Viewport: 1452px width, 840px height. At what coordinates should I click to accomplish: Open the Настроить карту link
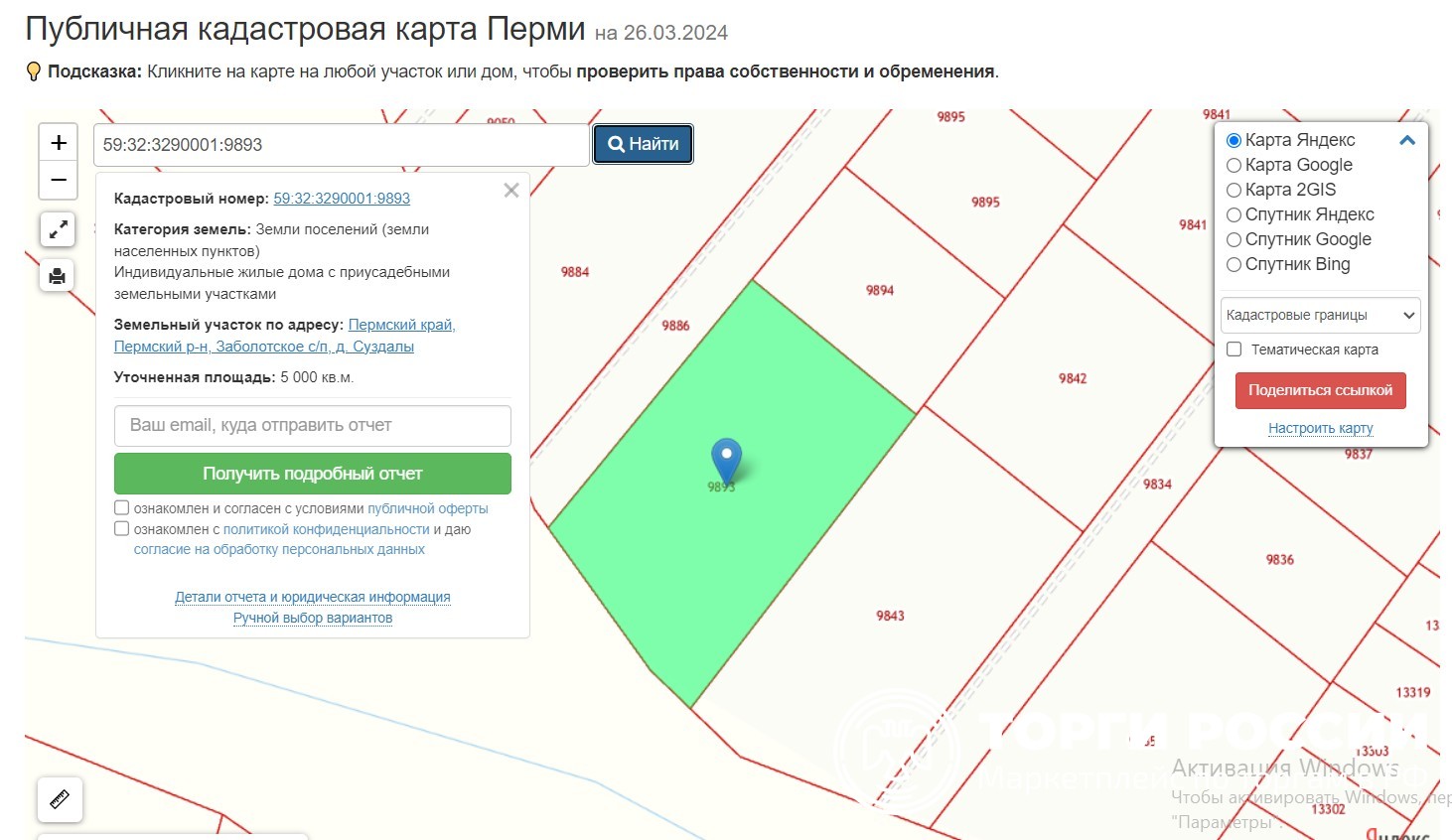point(1320,428)
